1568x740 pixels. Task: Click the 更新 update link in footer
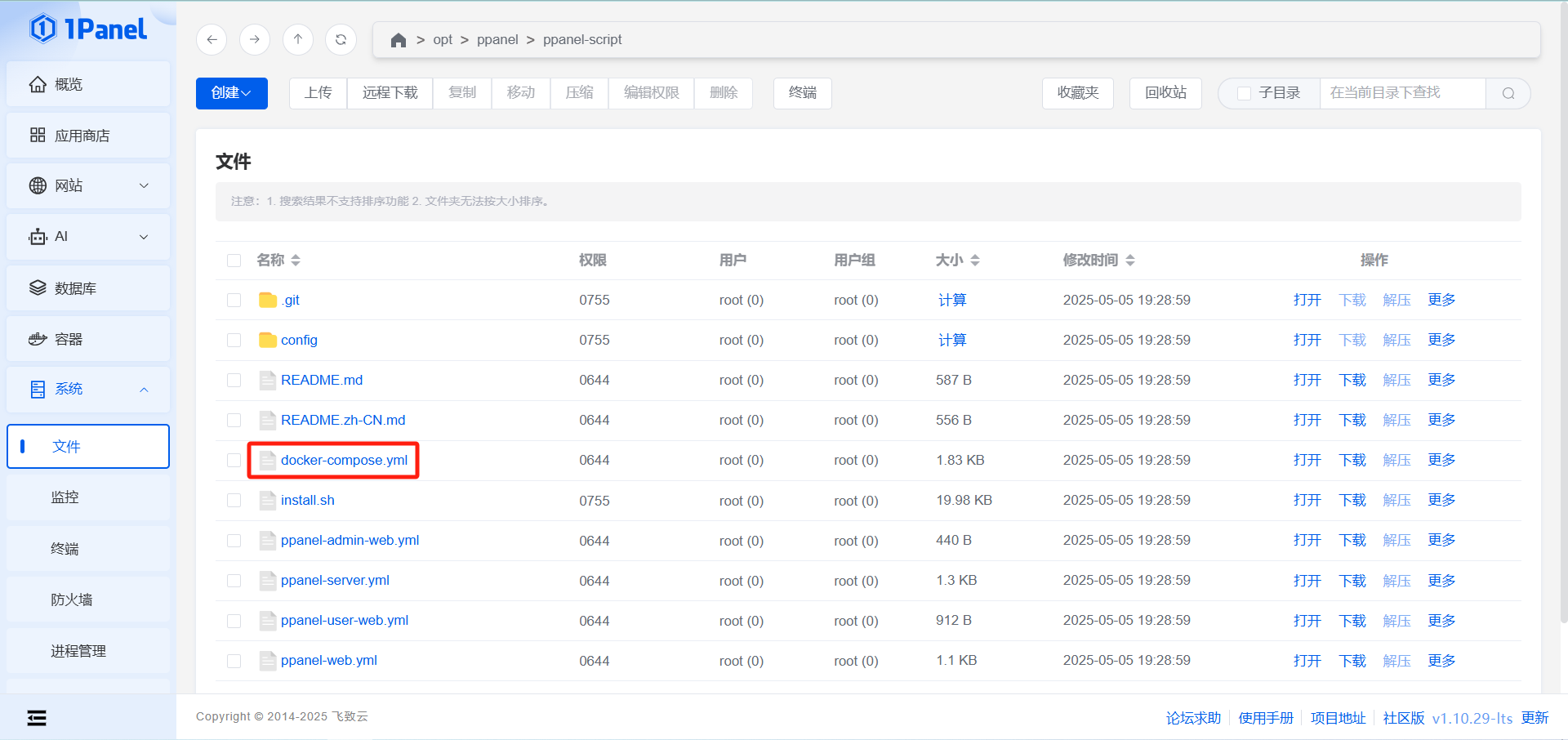click(1535, 718)
